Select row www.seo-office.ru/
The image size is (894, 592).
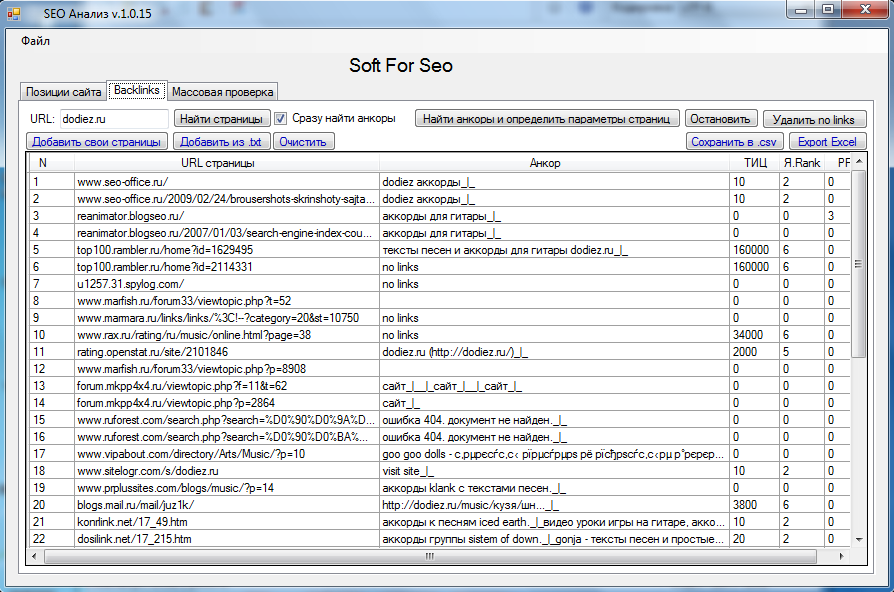(x=227, y=182)
